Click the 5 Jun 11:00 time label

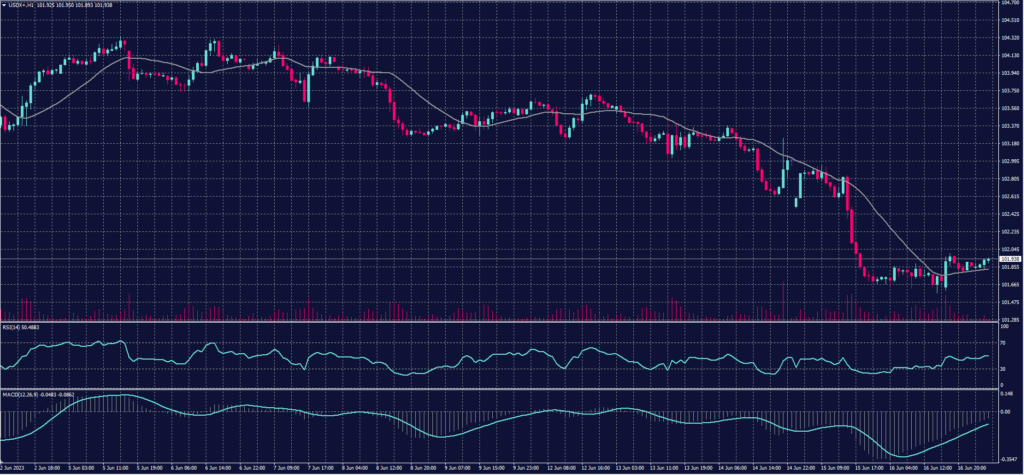119,467
